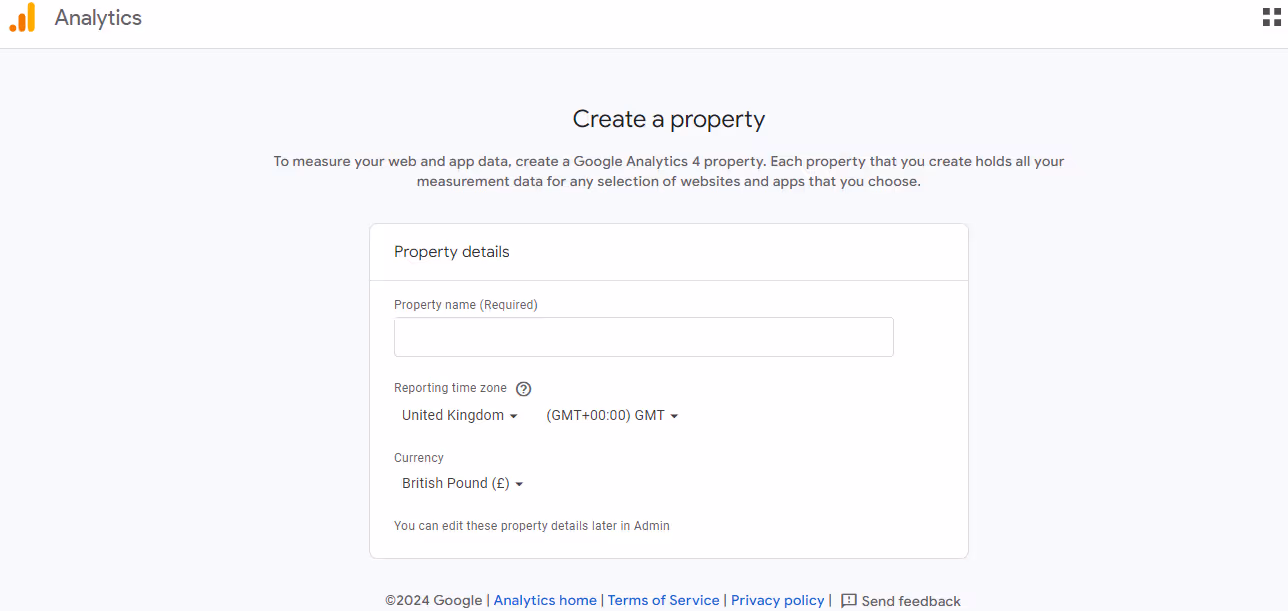Click the ©2024 Google footer text
The image size is (1288, 611).
[x=434, y=600]
